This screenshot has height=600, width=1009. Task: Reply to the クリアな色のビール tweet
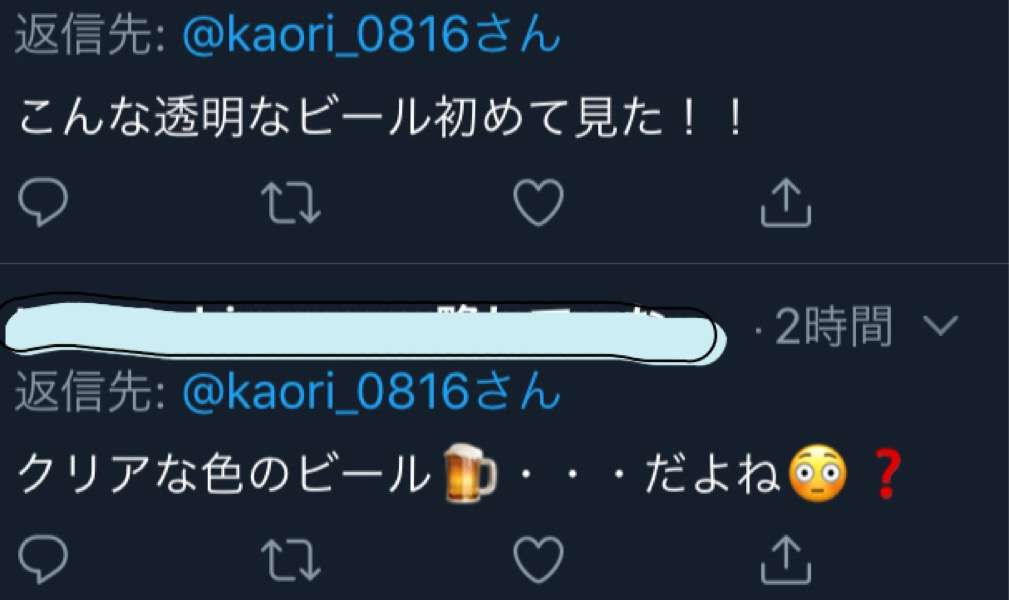tap(43, 559)
